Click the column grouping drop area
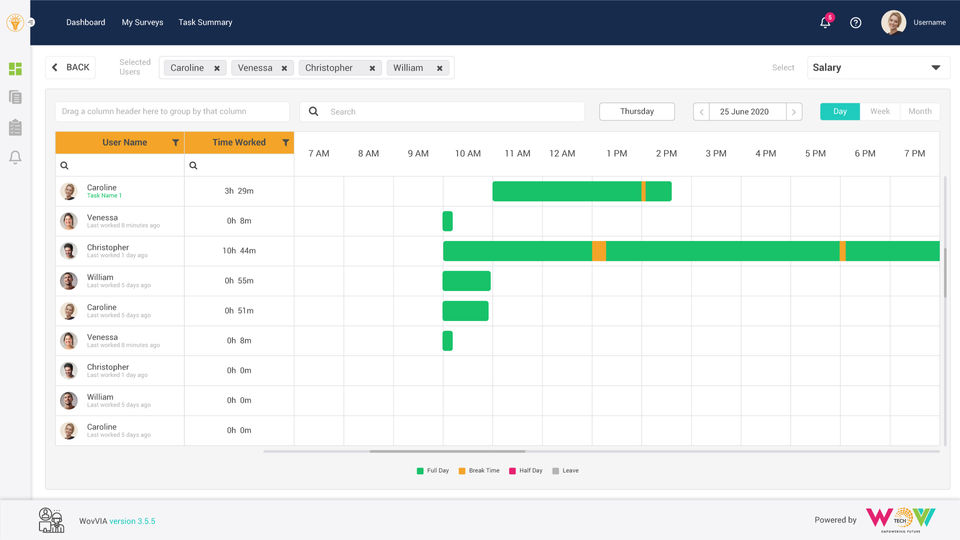This screenshot has width=960, height=540. tap(172, 111)
